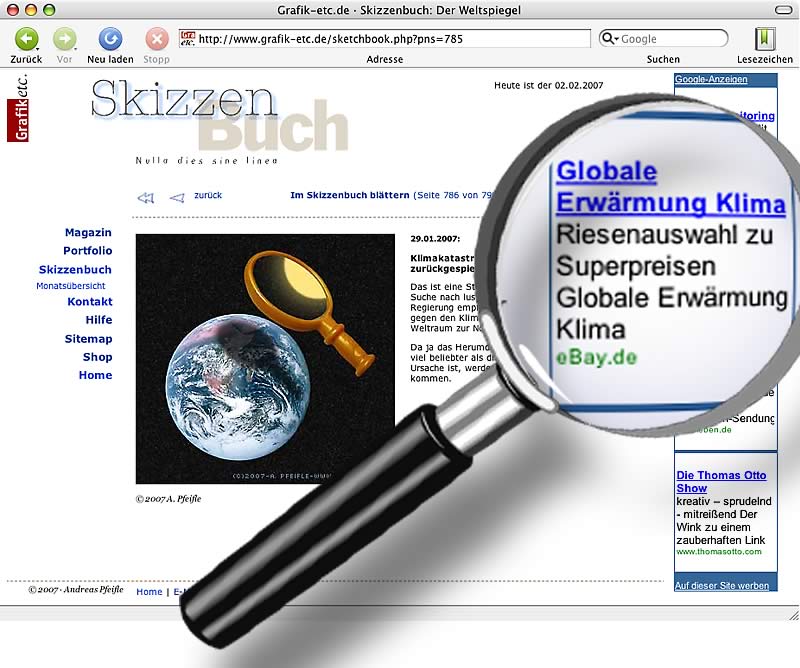Click the Nulla dies sine linea tagline

click(x=207, y=161)
